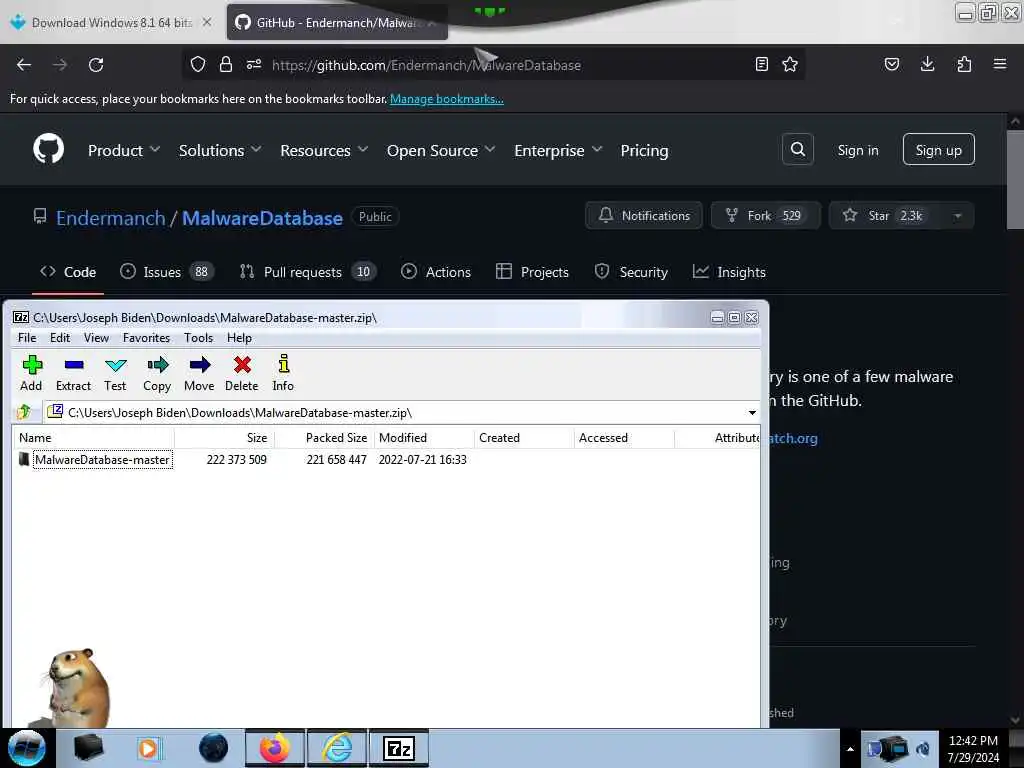Click the tracking protection shield icon
The width and height of the screenshot is (1024, 768).
pyautogui.click(x=198, y=64)
